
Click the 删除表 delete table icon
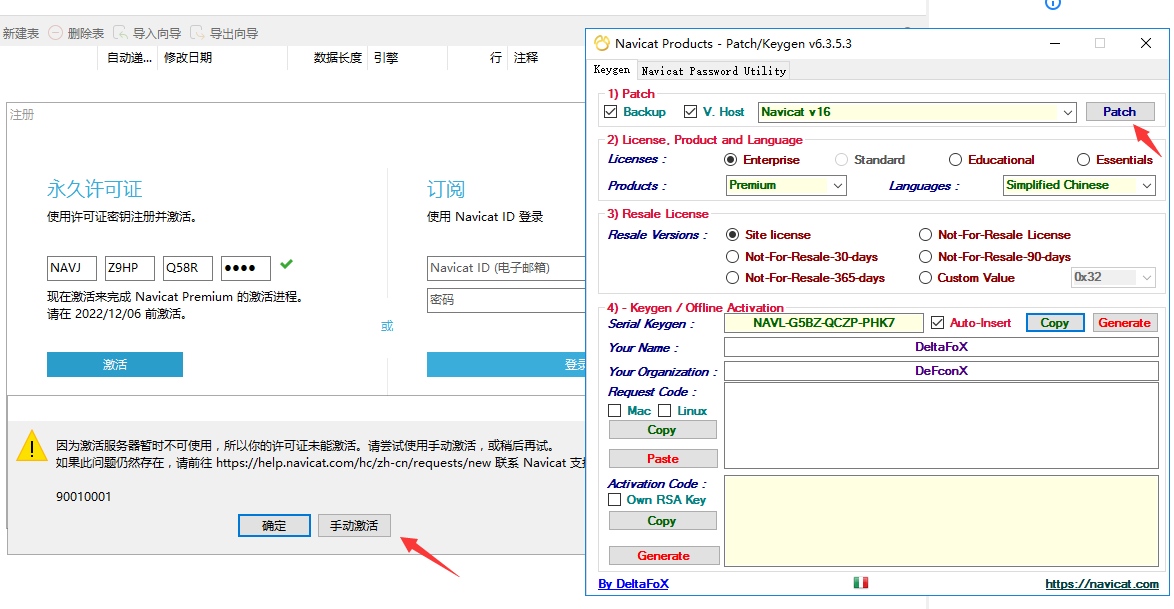pos(55,33)
